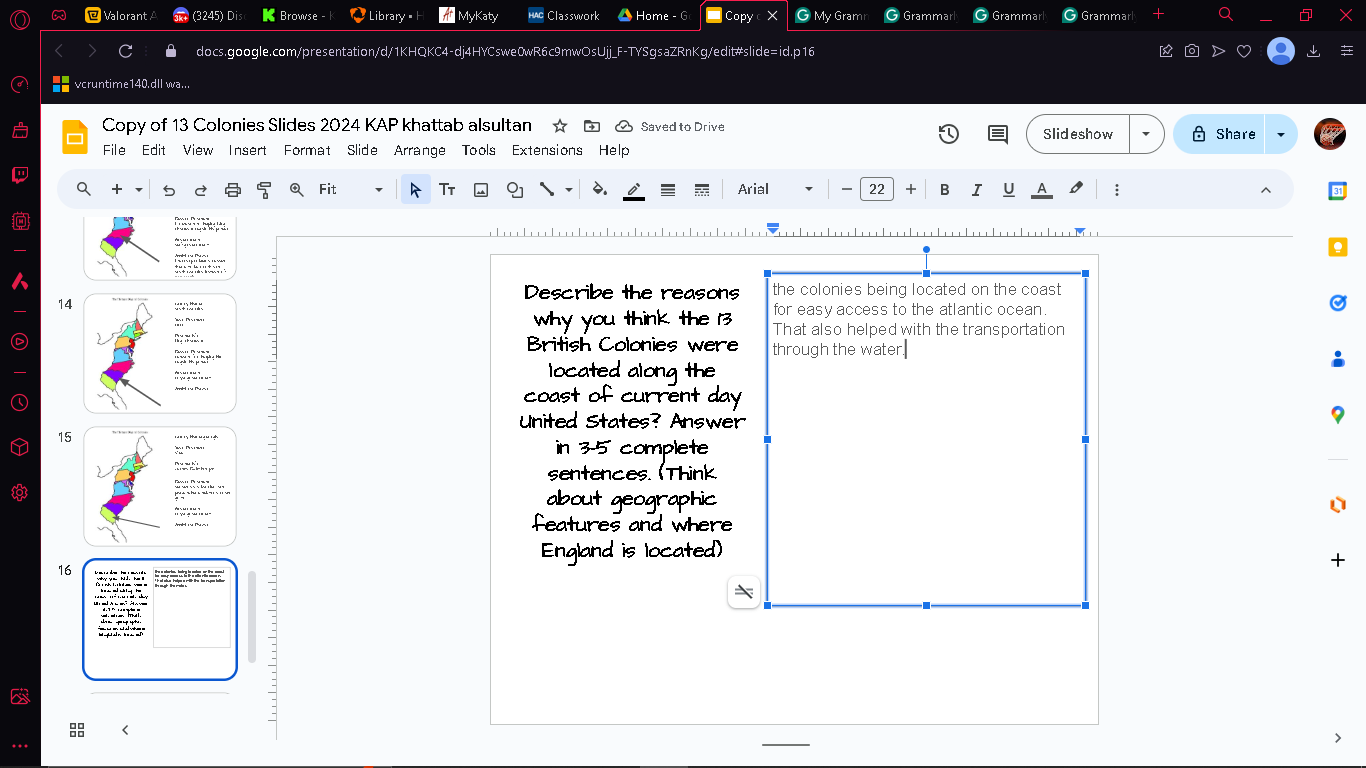
Task: Open the Arrange menu
Action: click(x=420, y=150)
